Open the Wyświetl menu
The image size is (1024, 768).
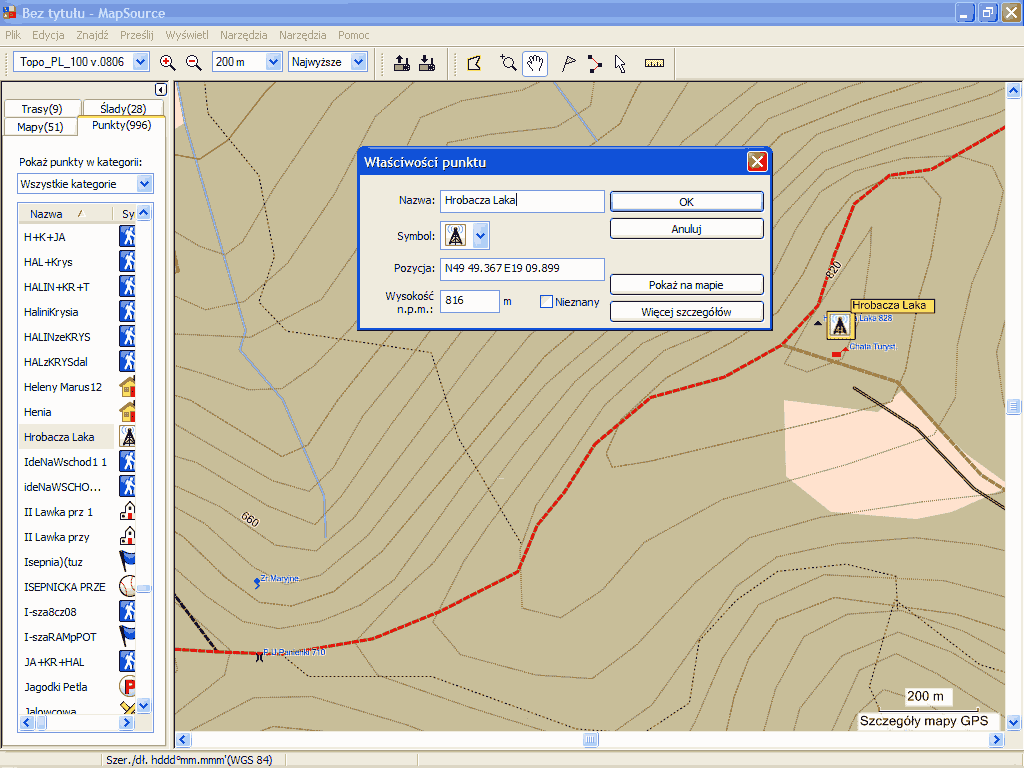pyautogui.click(x=187, y=35)
